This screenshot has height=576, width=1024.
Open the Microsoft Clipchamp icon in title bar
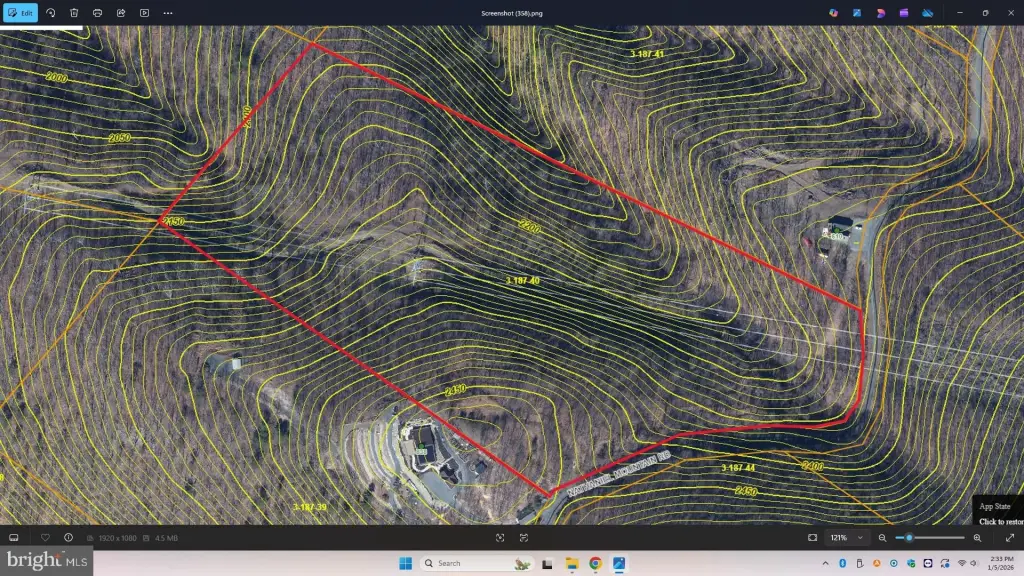(x=904, y=13)
